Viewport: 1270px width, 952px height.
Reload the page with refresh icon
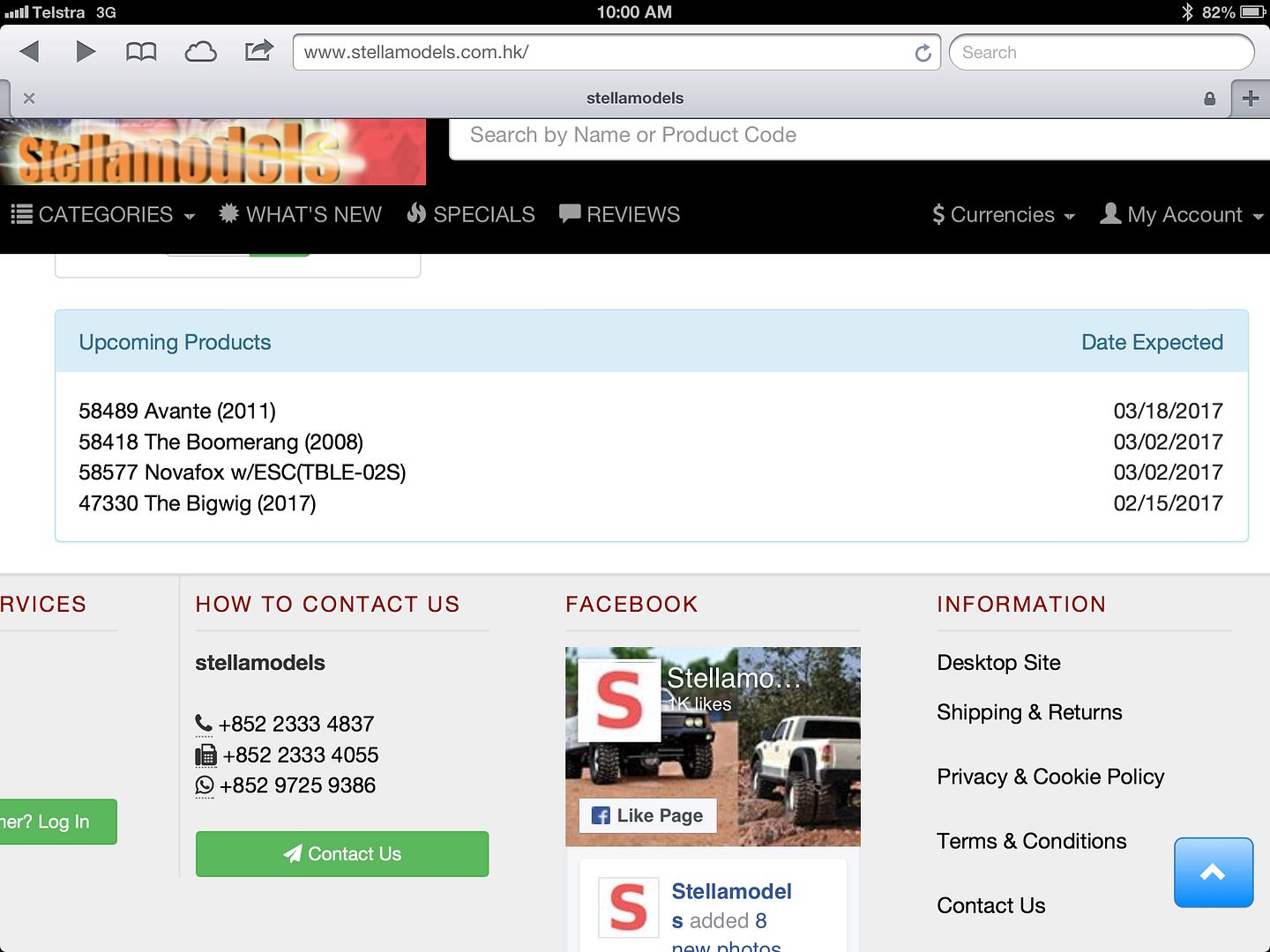point(923,53)
